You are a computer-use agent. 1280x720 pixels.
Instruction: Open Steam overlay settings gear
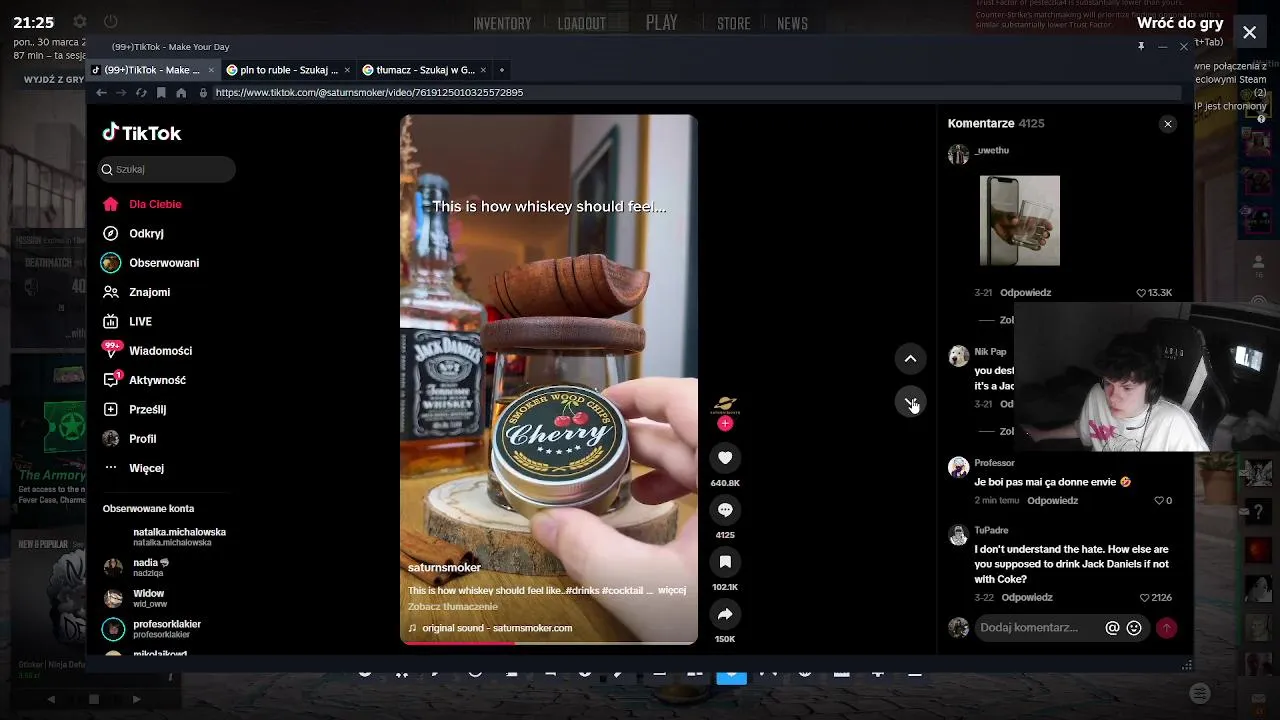click(x=80, y=22)
